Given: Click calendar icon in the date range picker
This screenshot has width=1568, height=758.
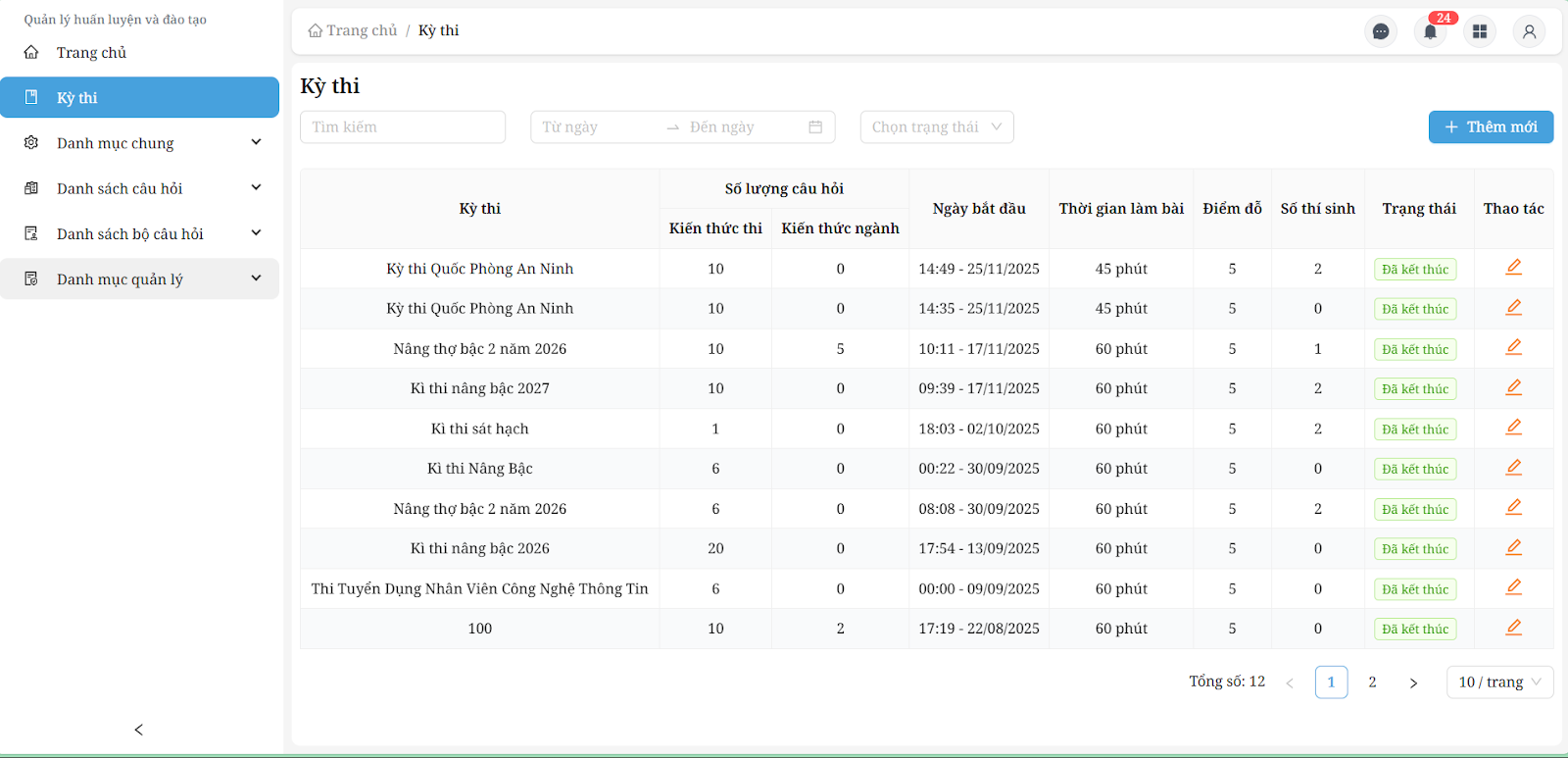Looking at the screenshot, I should (x=815, y=127).
